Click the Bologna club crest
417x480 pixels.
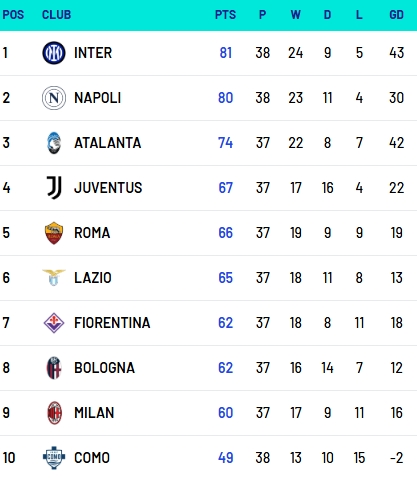(x=54, y=368)
